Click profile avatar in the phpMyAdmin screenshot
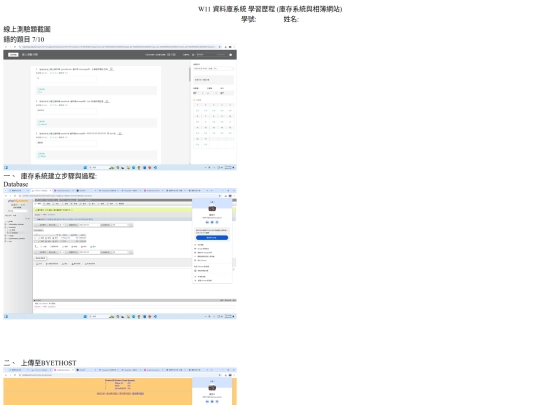 [212, 208]
